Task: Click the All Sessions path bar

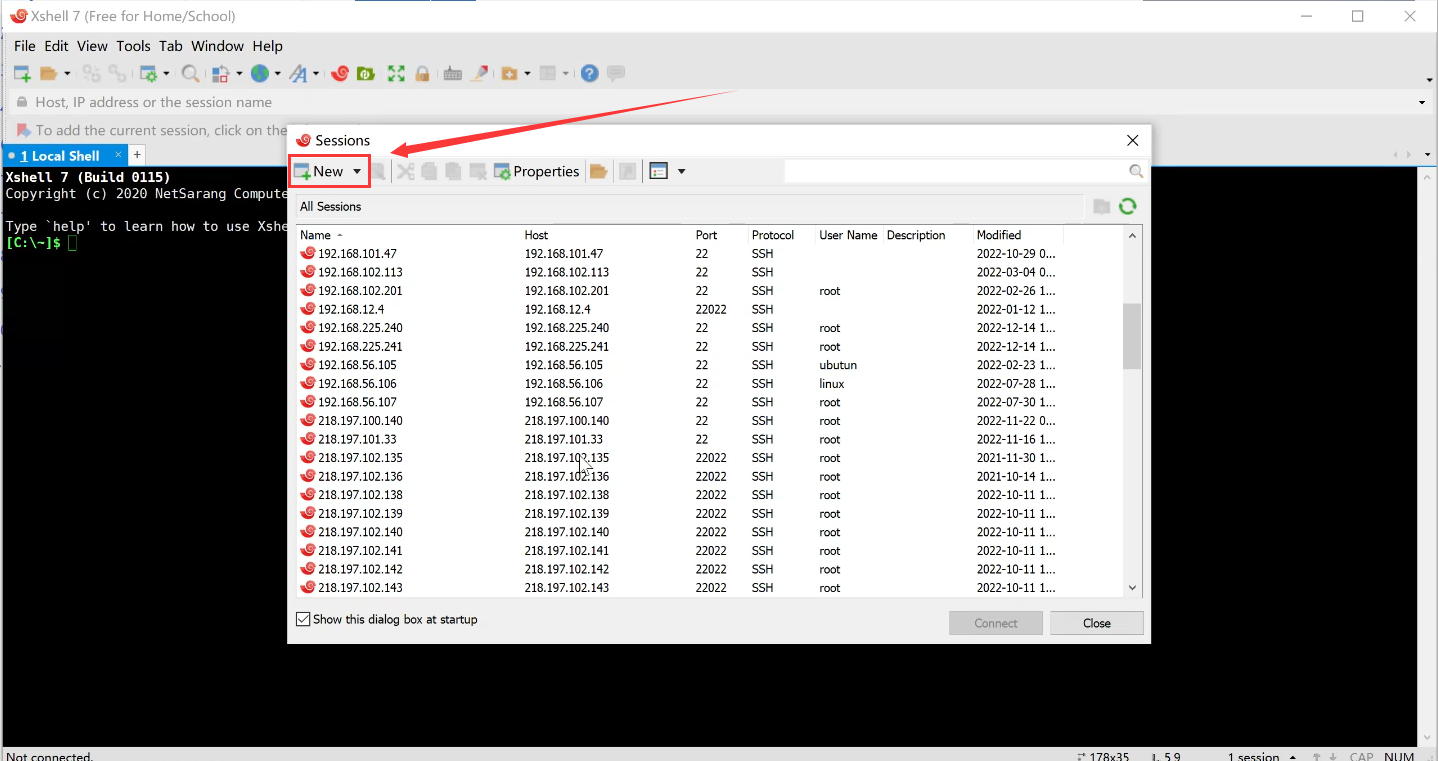Action: (x=689, y=206)
